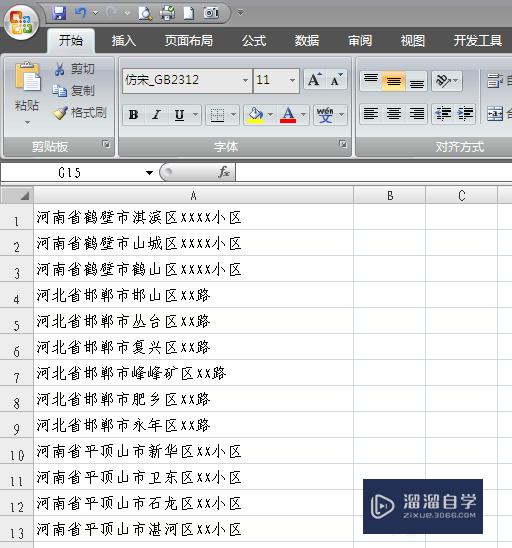
Task: Click the wrap text icon
Action: (x=495, y=81)
